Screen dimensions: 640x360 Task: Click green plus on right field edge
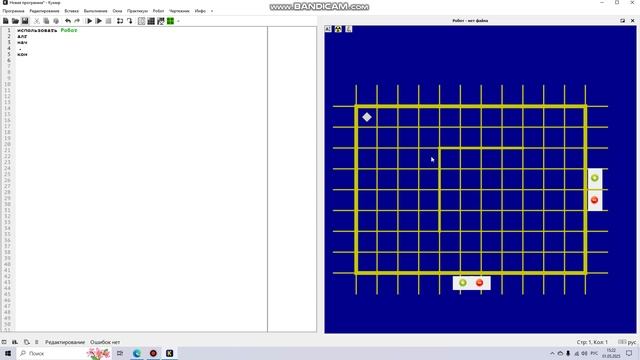(595, 178)
